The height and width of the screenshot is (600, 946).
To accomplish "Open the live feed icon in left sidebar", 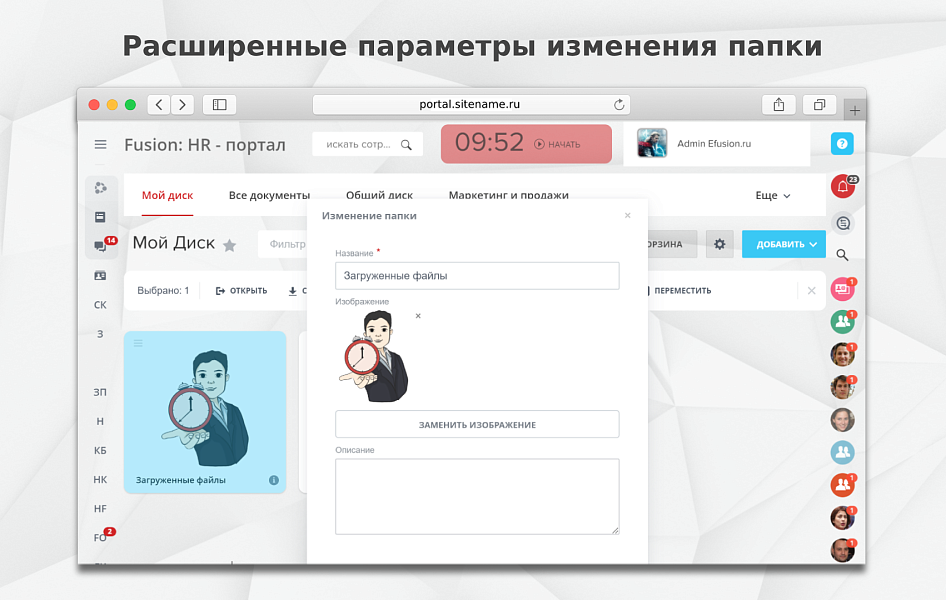I will pyautogui.click(x=100, y=187).
